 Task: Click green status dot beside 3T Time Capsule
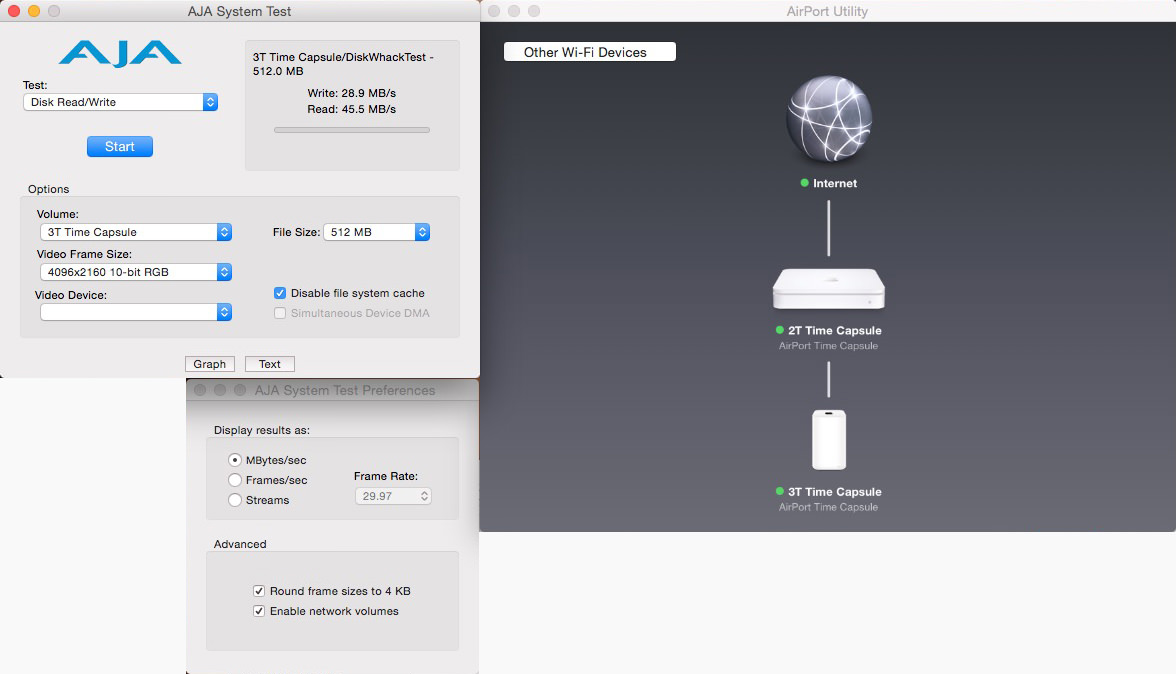click(x=779, y=491)
